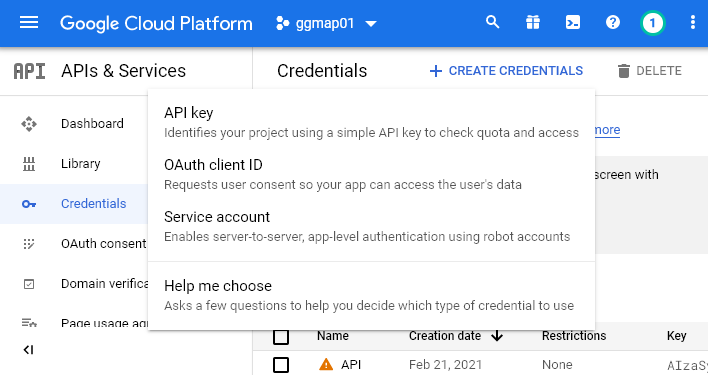
Task: Click the Delete button with trash icon
Action: pos(650,71)
